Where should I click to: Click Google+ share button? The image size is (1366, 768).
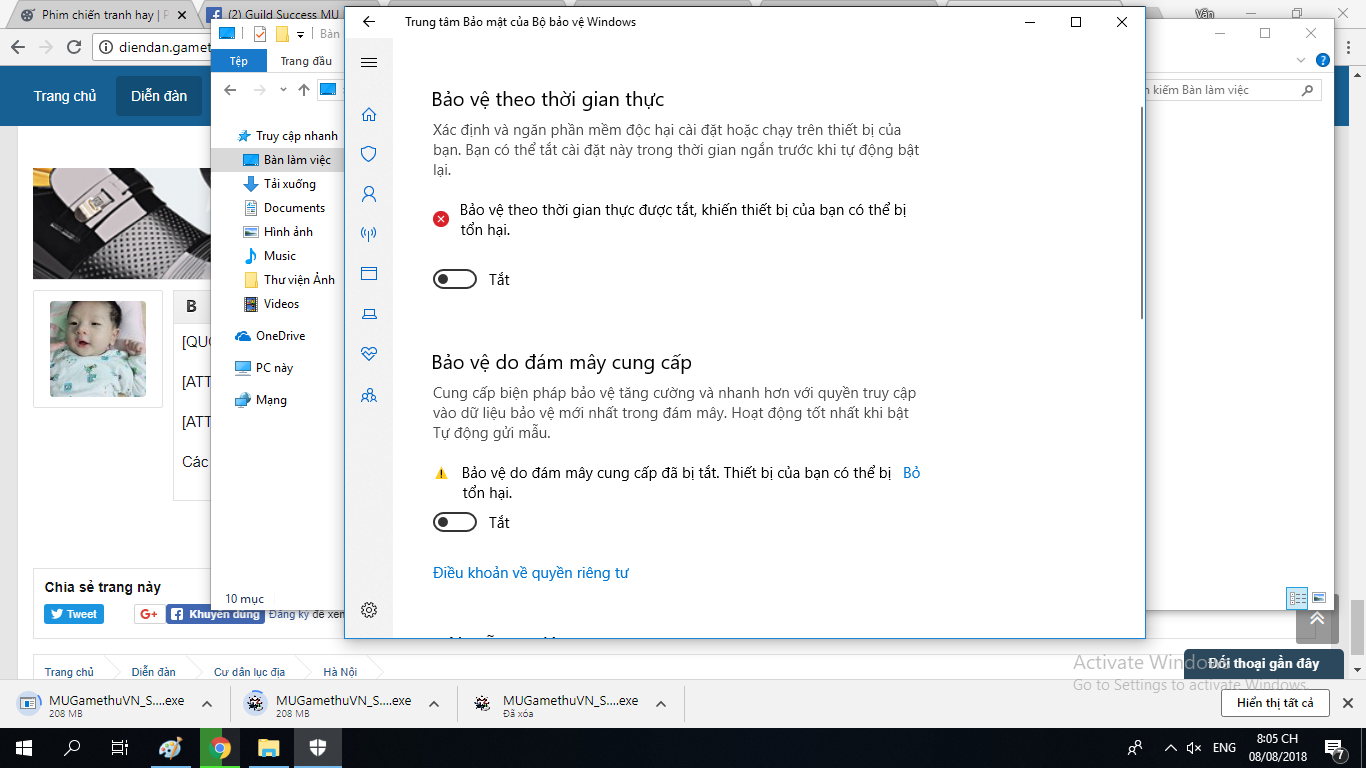coord(148,614)
